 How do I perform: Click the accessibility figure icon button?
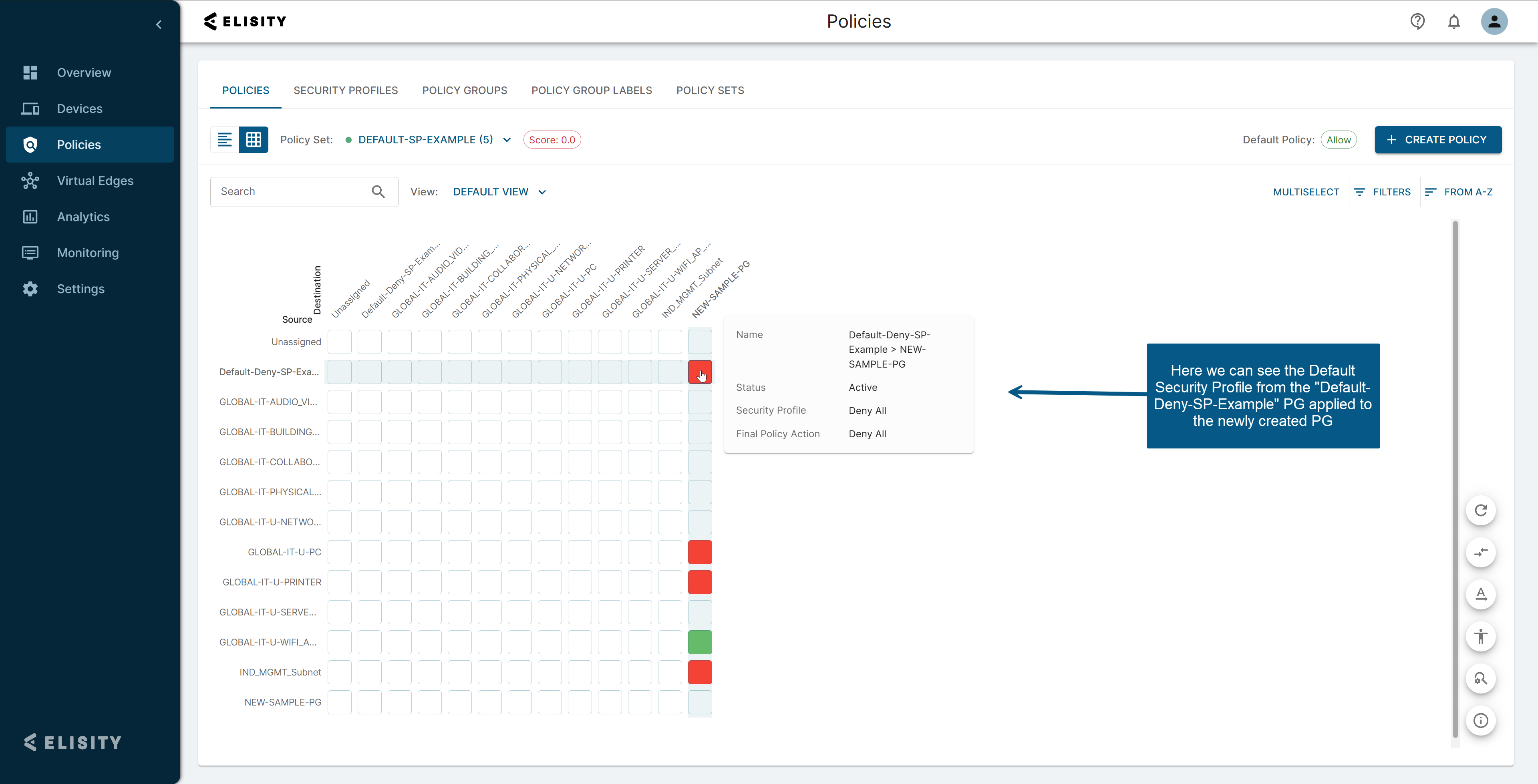point(1480,637)
